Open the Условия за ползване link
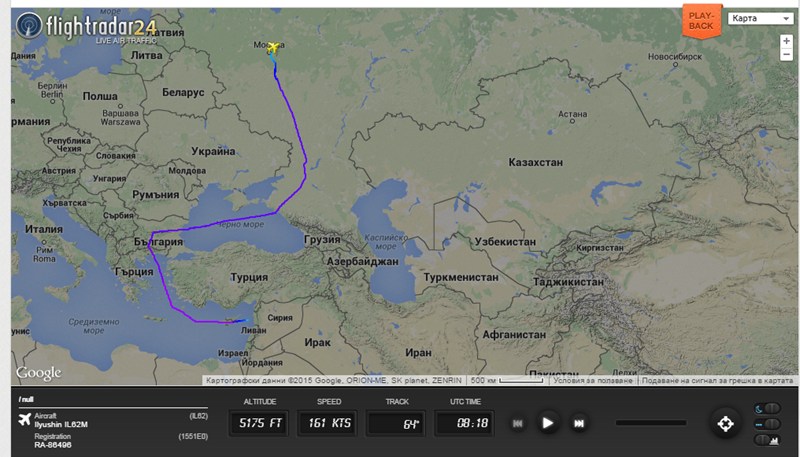Viewport: 800px width, 457px height. tap(592, 380)
